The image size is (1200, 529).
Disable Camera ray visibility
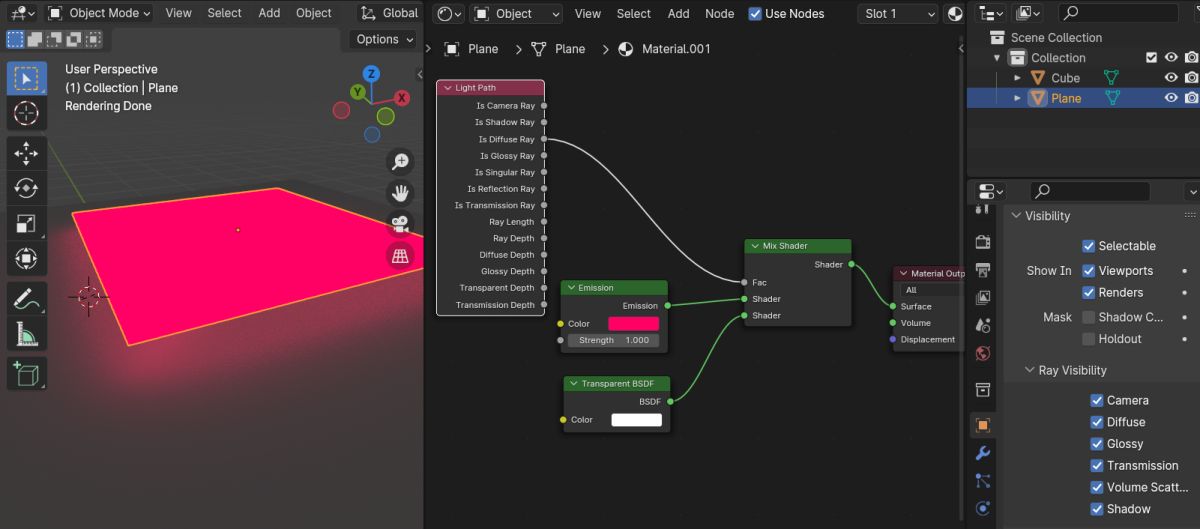(1097, 400)
